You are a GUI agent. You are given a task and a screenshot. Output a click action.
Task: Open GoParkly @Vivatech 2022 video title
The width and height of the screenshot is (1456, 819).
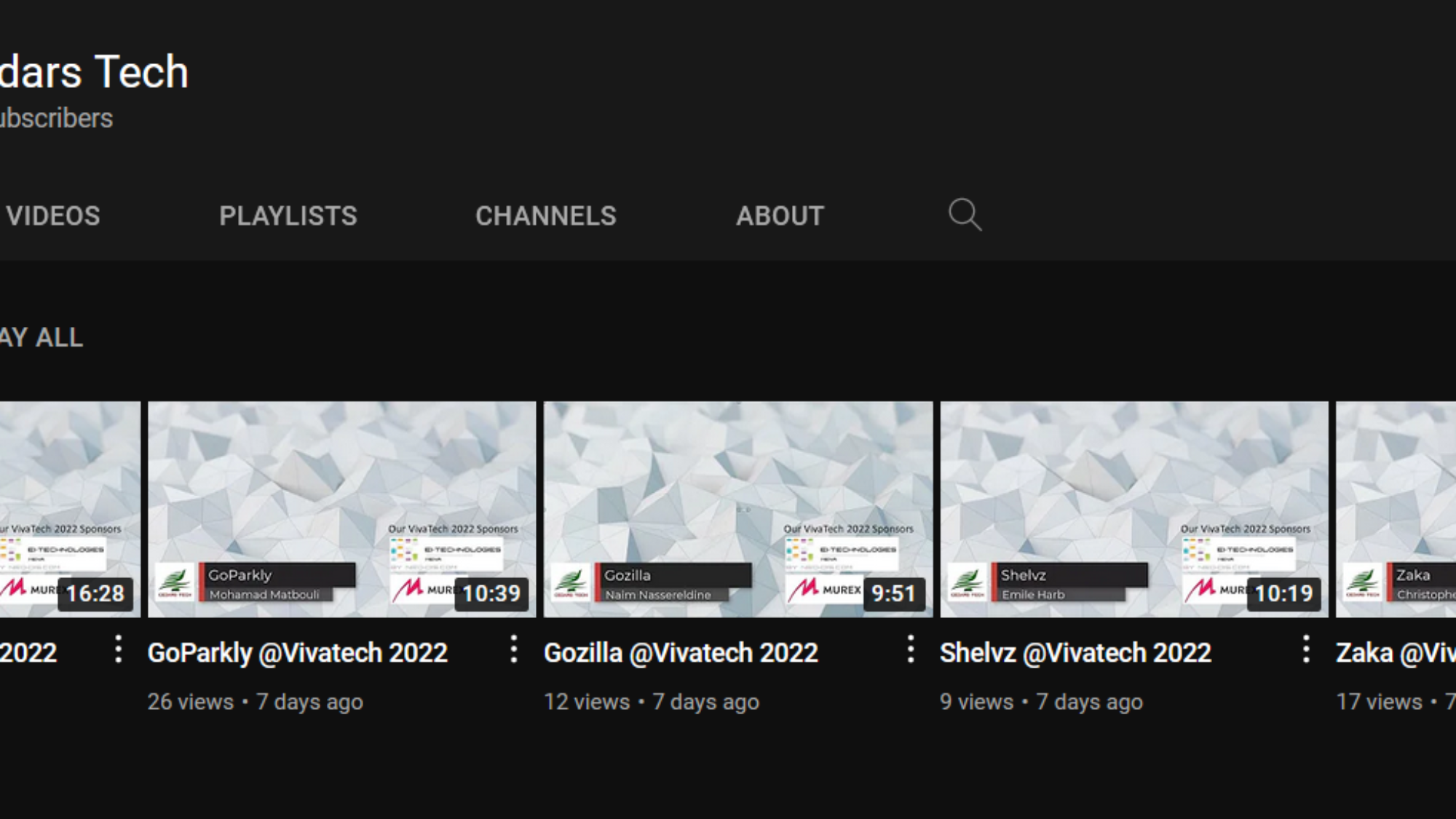297,653
